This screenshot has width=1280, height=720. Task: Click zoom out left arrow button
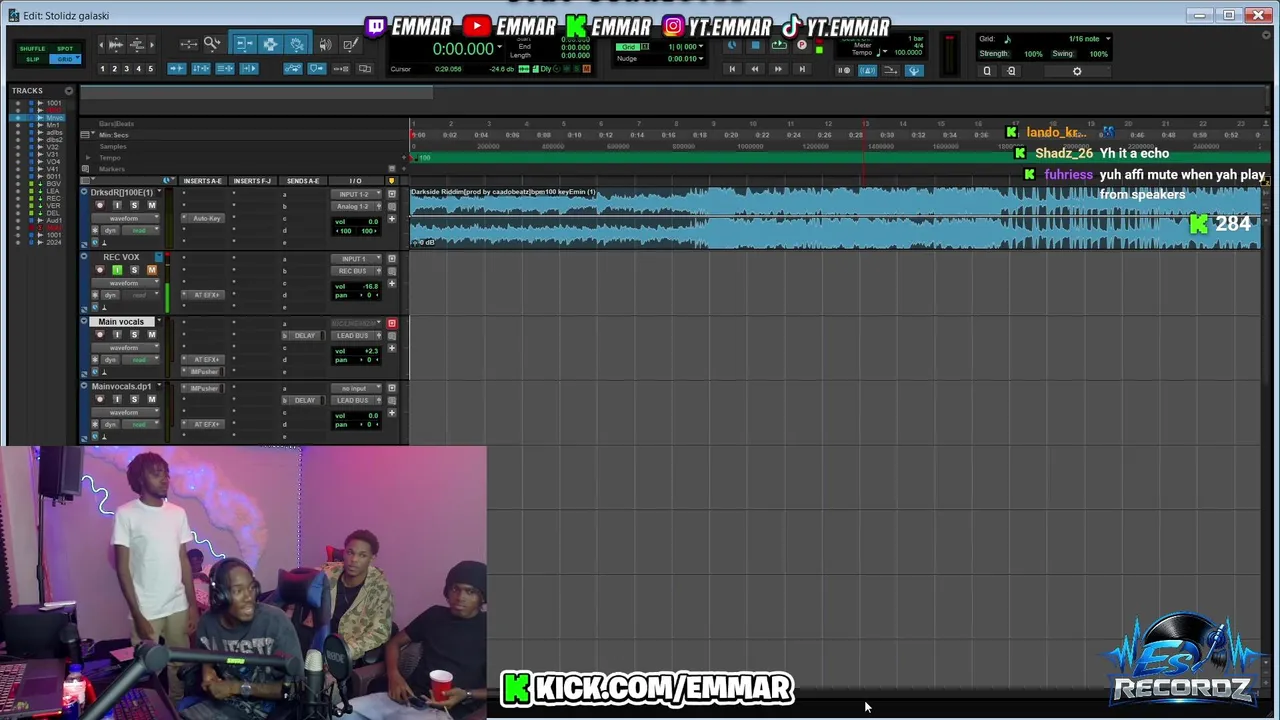click(x=101, y=45)
